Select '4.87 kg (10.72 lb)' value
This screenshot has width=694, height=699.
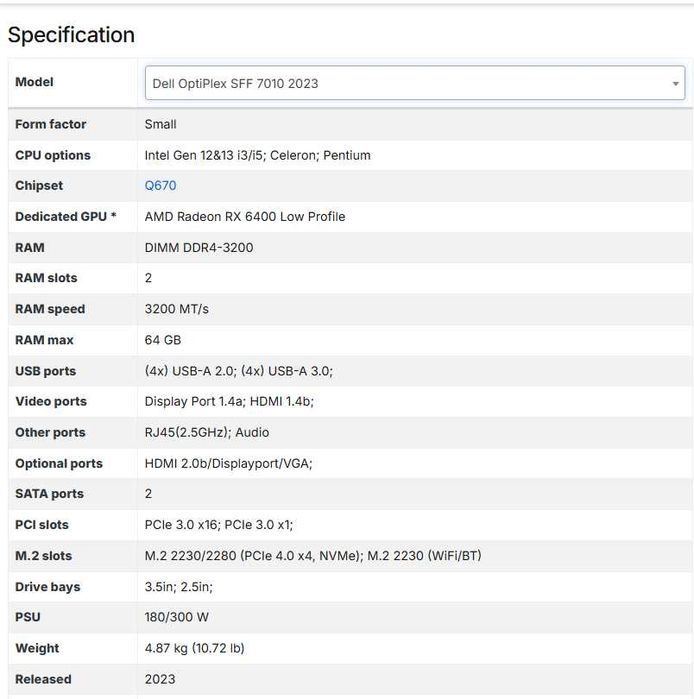(194, 648)
